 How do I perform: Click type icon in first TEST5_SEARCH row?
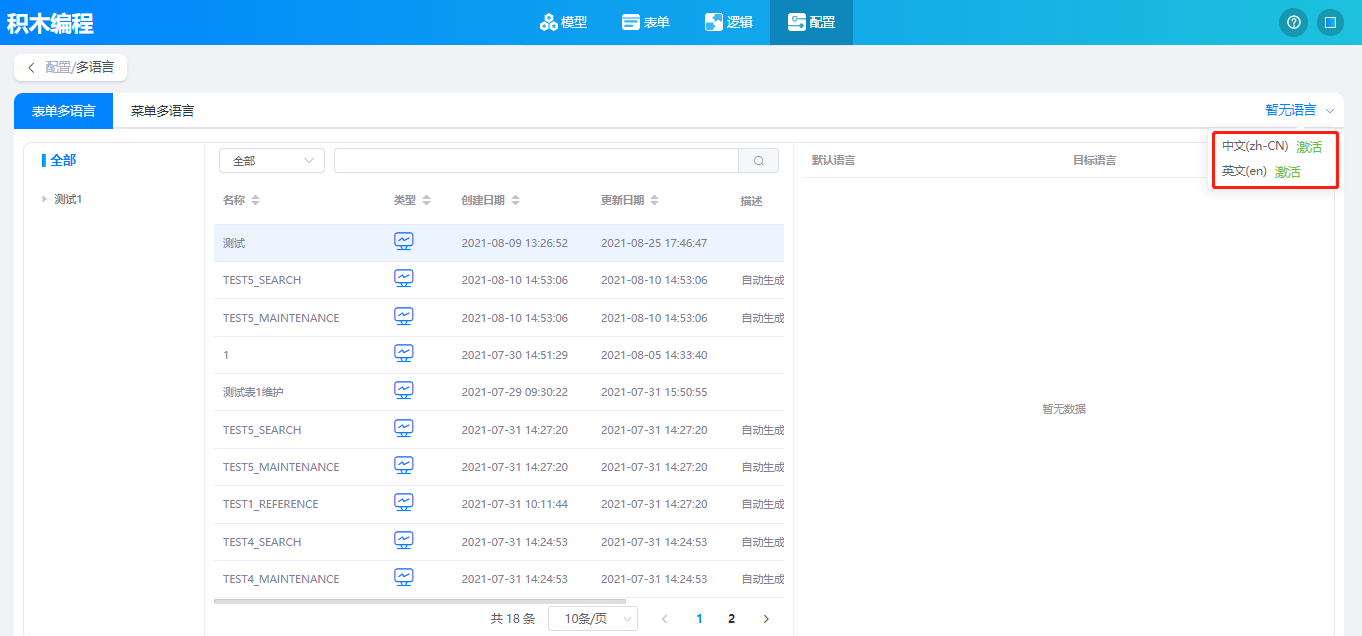403,279
